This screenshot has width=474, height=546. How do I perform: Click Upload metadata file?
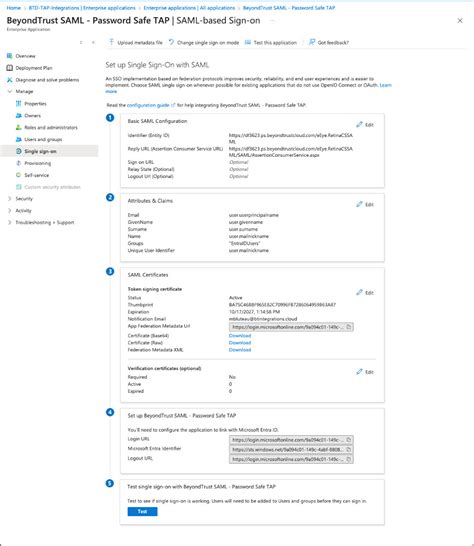tap(136, 42)
